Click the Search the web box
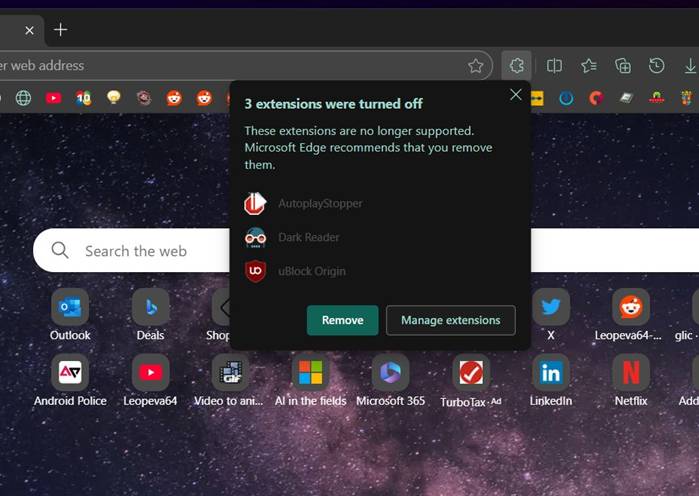The image size is (699, 496). click(x=140, y=251)
